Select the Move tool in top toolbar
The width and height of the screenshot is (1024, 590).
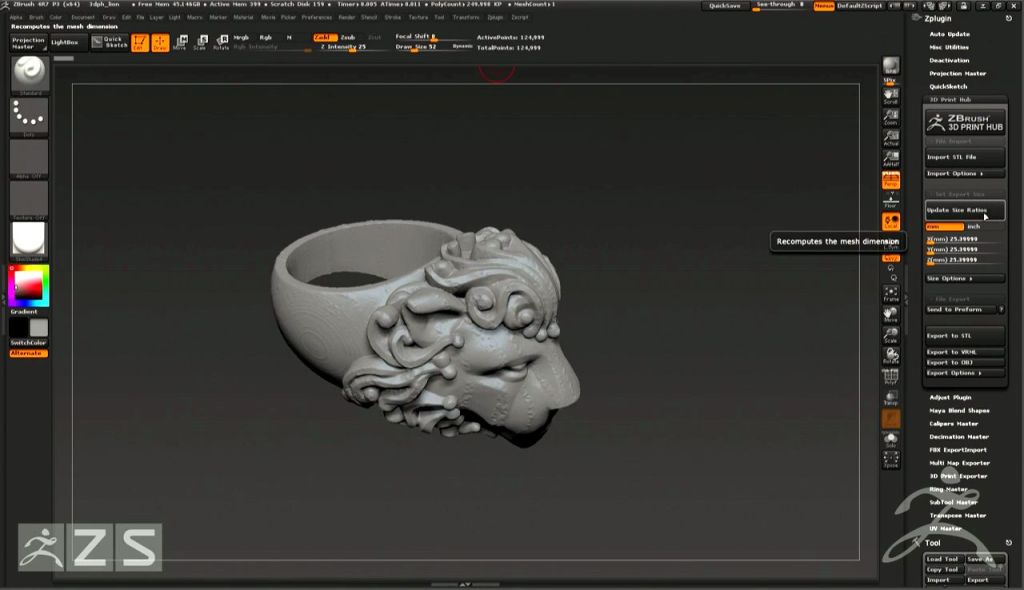pyautogui.click(x=181, y=42)
